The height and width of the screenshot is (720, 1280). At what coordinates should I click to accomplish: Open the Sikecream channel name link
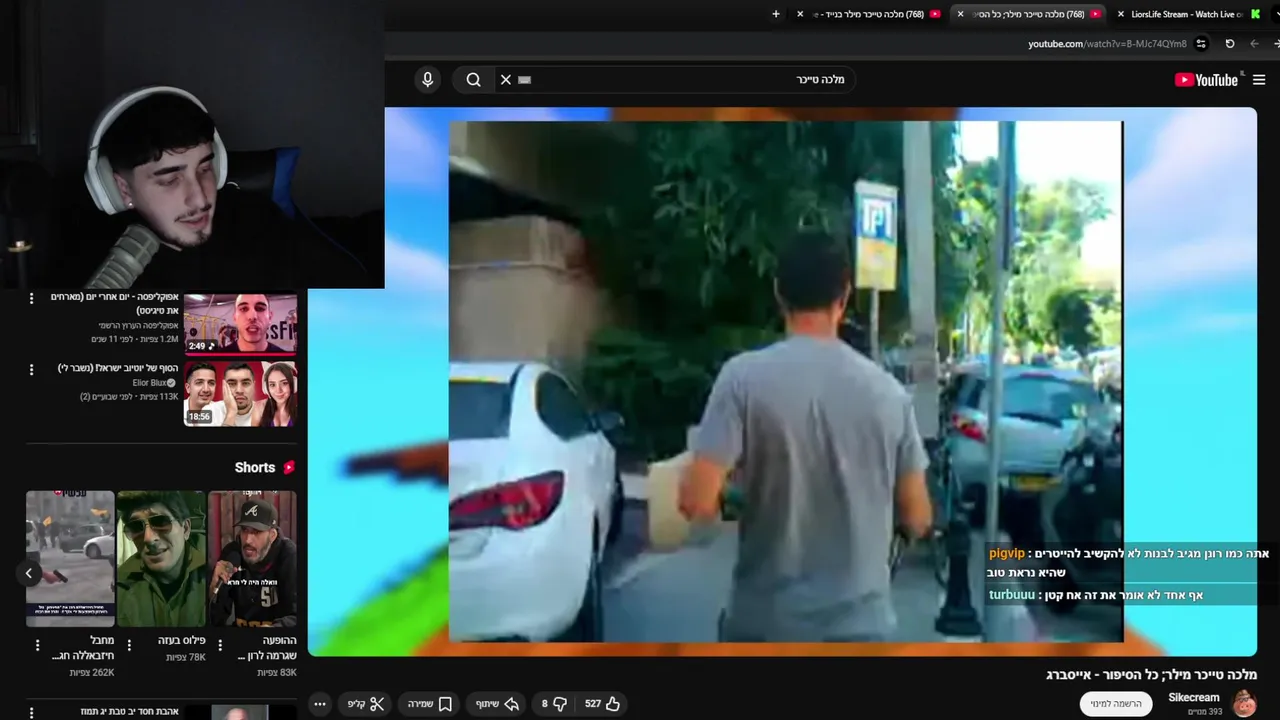[x=1194, y=698]
